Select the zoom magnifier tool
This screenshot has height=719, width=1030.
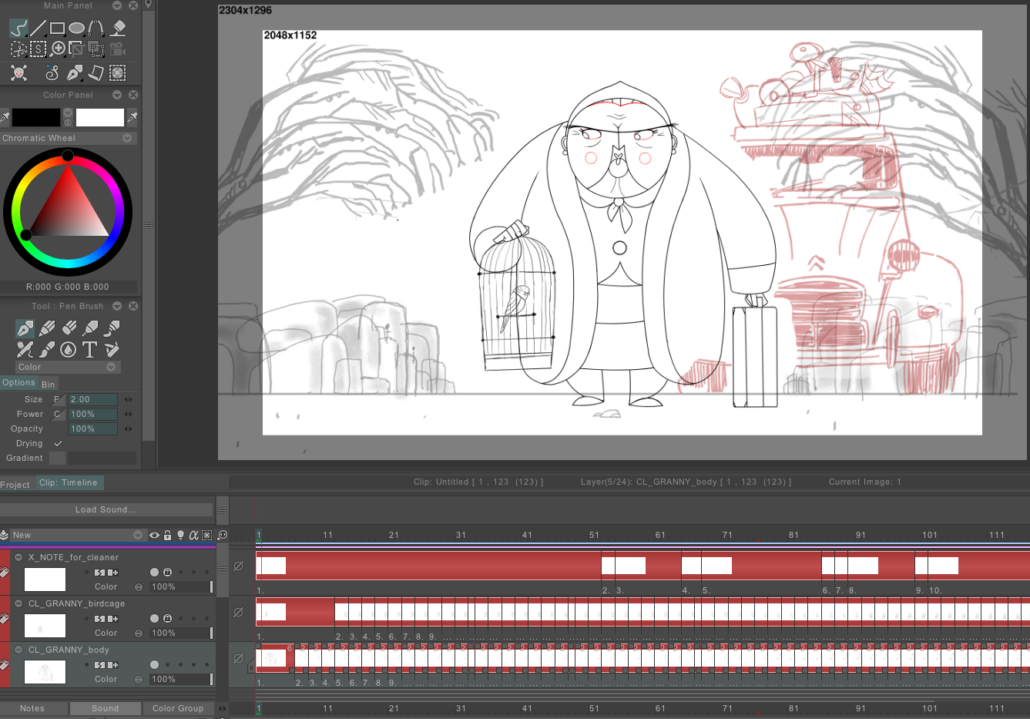(58, 49)
